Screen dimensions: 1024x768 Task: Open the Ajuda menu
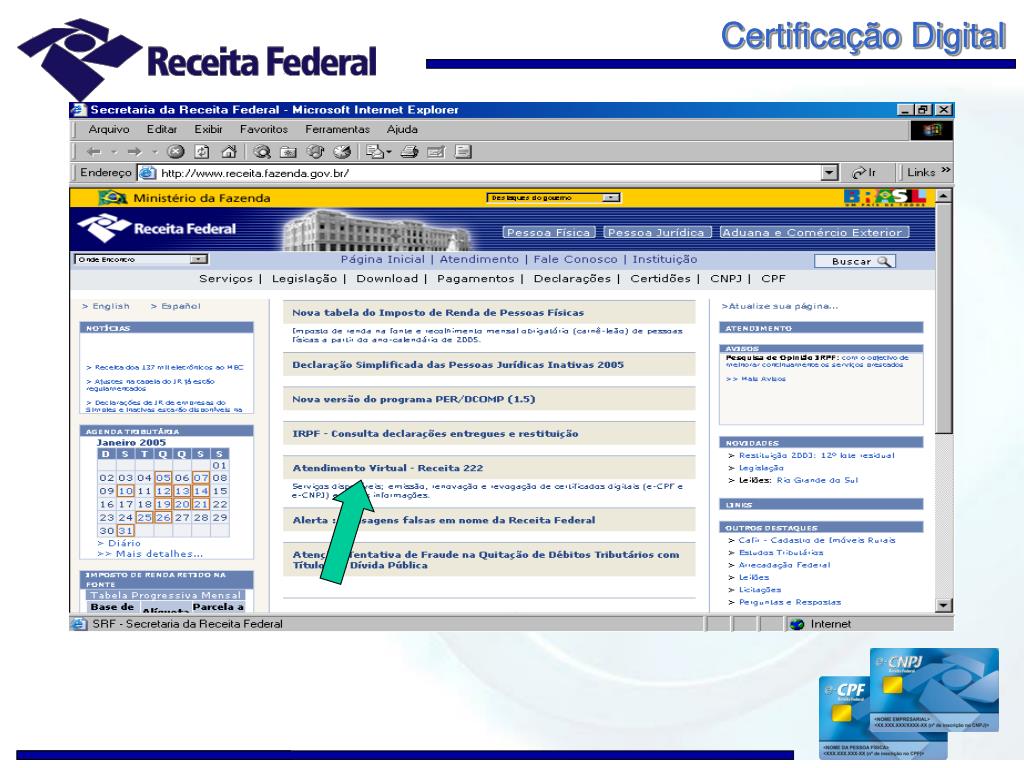pos(402,129)
